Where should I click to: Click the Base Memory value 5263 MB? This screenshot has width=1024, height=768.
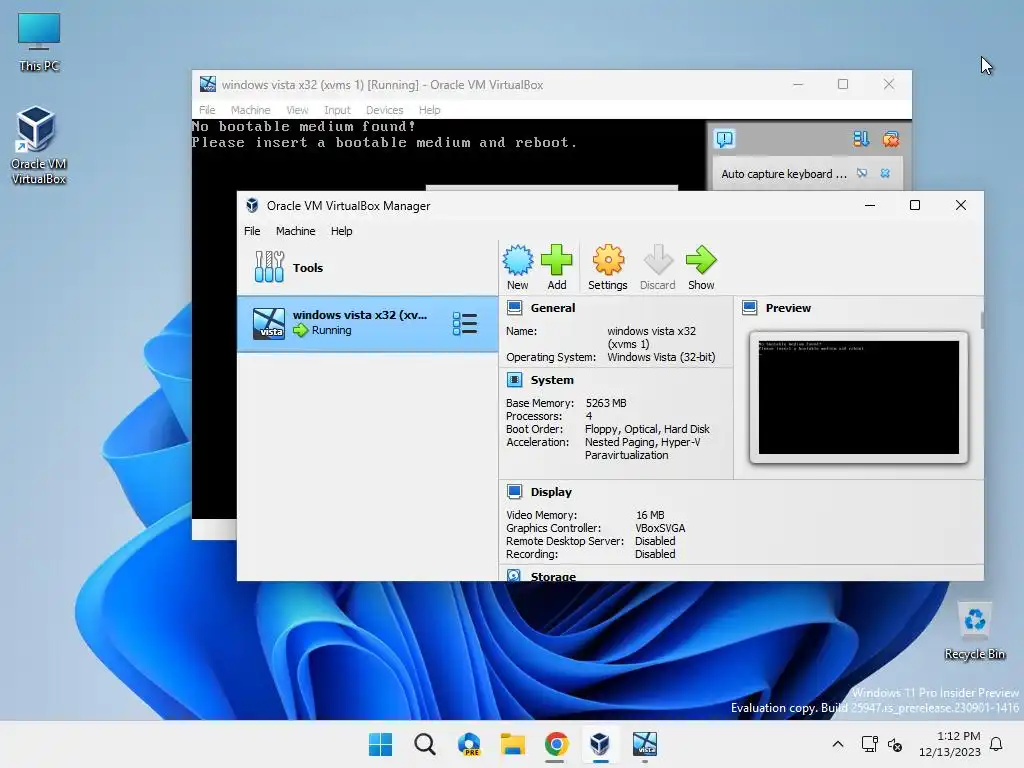coord(606,403)
